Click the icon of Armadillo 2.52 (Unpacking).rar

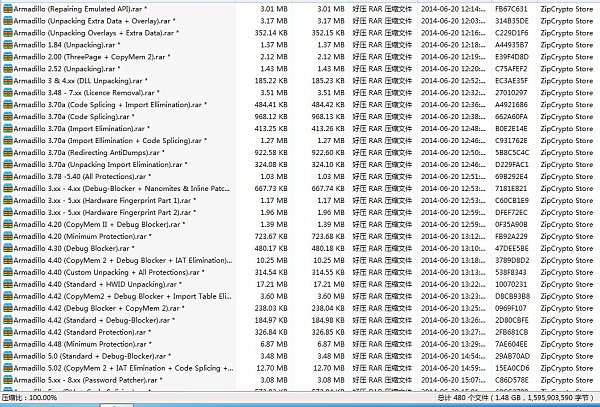pos(8,69)
